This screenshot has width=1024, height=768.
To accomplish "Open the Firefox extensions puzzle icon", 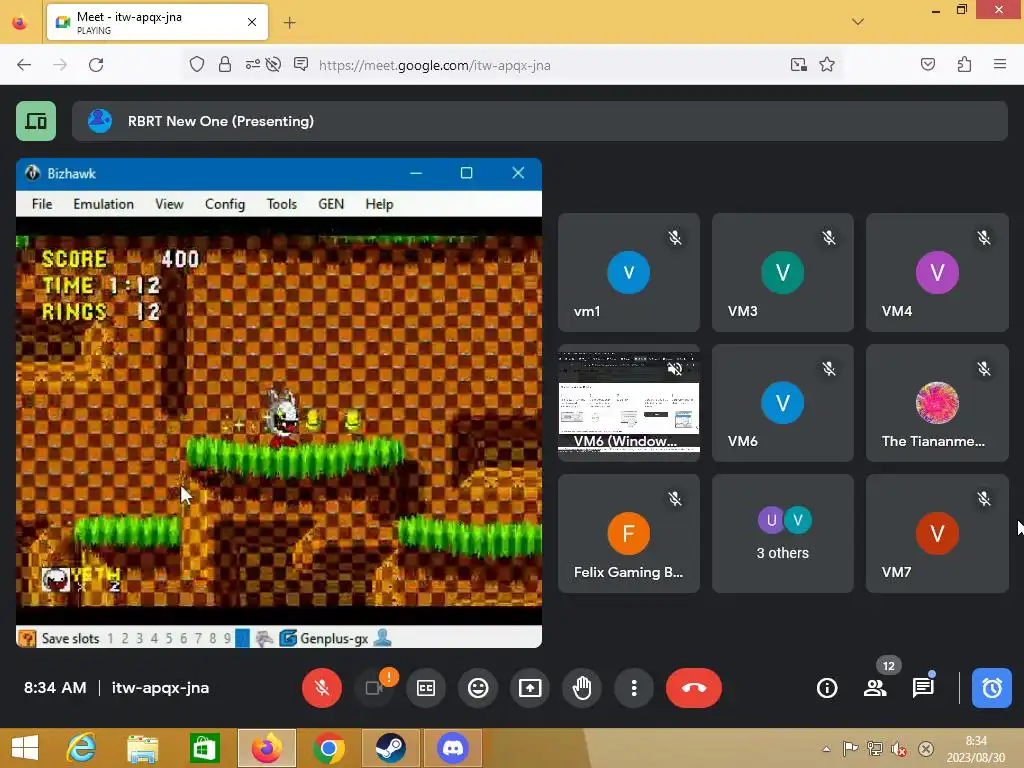I will pos(964,64).
